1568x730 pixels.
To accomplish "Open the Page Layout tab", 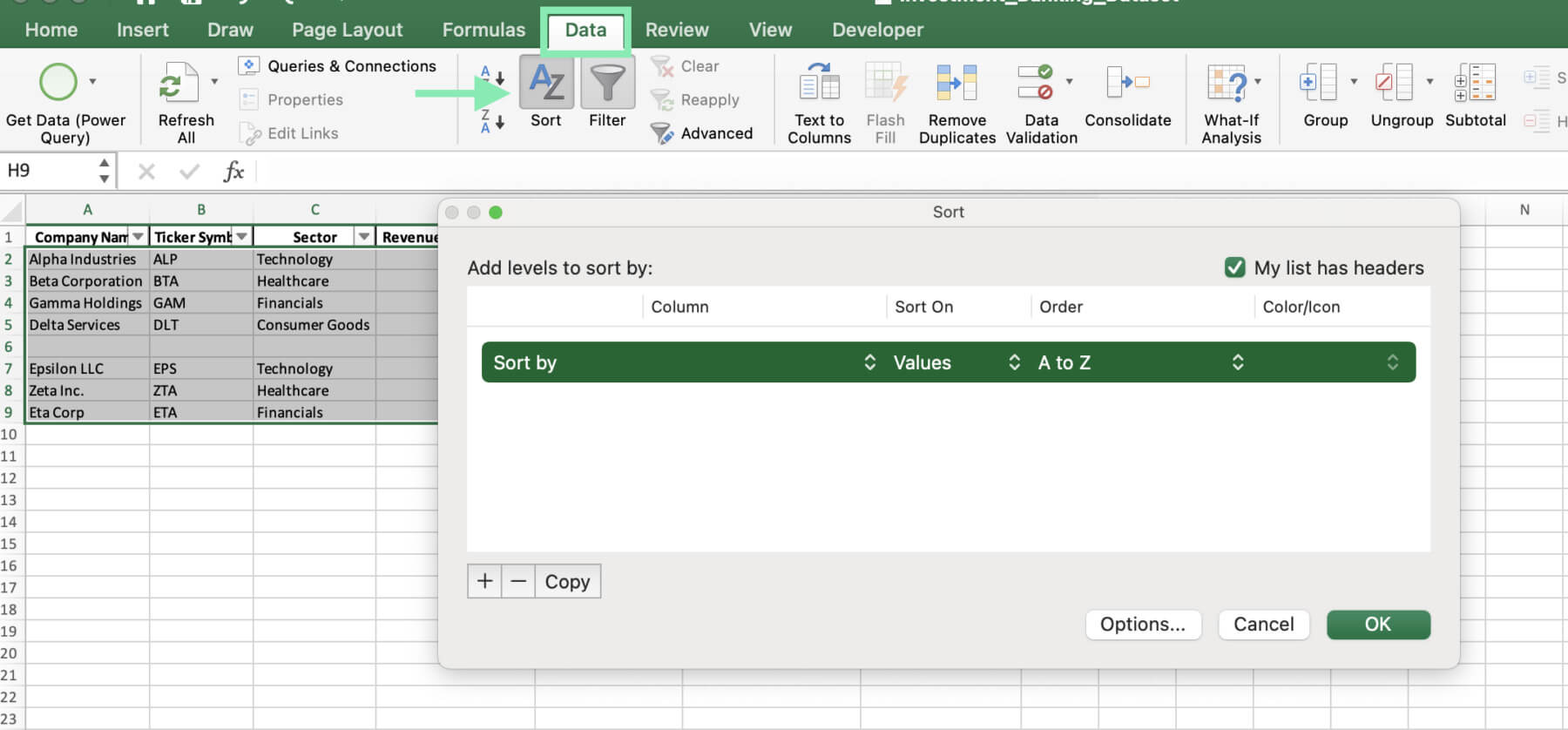I will 348,30.
